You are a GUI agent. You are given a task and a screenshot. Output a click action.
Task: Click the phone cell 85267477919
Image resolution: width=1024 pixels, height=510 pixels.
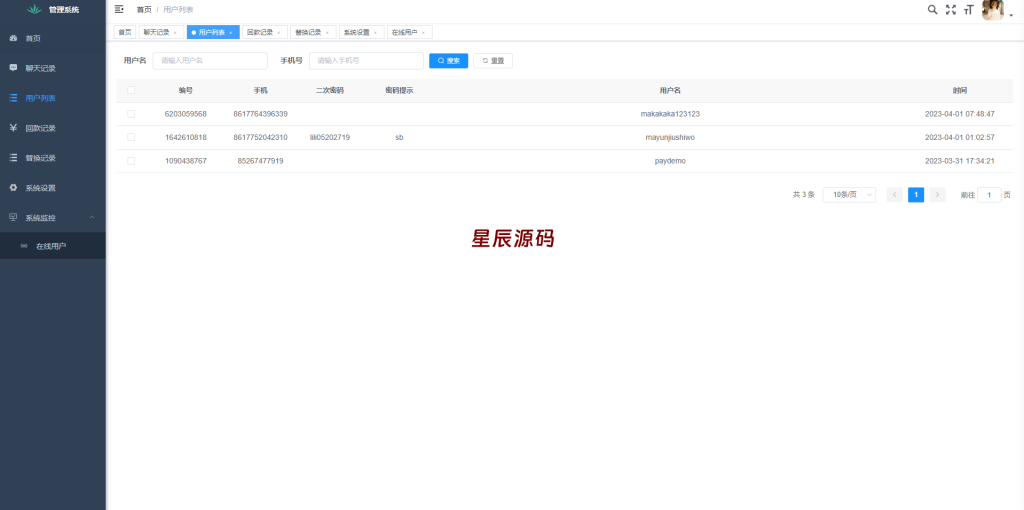coord(261,161)
